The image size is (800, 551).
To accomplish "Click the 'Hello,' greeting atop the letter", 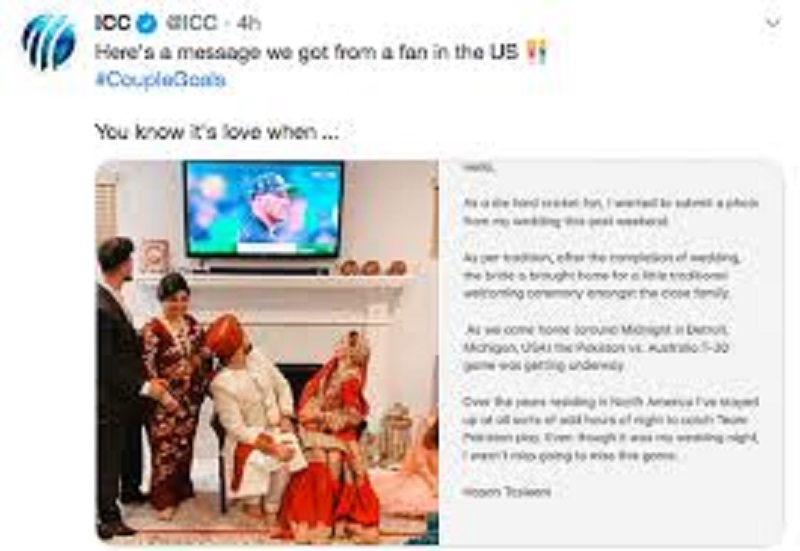I will point(478,167).
